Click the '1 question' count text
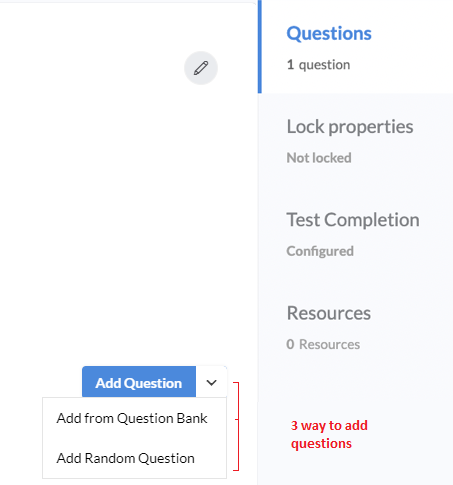 (x=318, y=65)
